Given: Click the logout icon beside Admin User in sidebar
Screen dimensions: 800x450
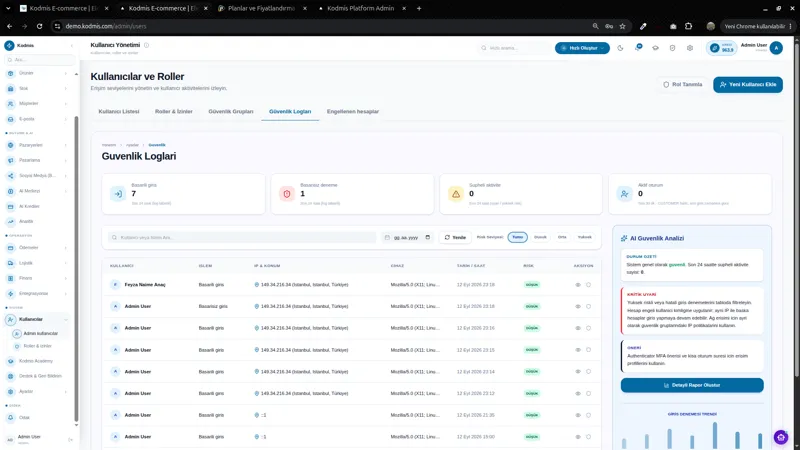Looking at the screenshot, I should click(x=70, y=439).
